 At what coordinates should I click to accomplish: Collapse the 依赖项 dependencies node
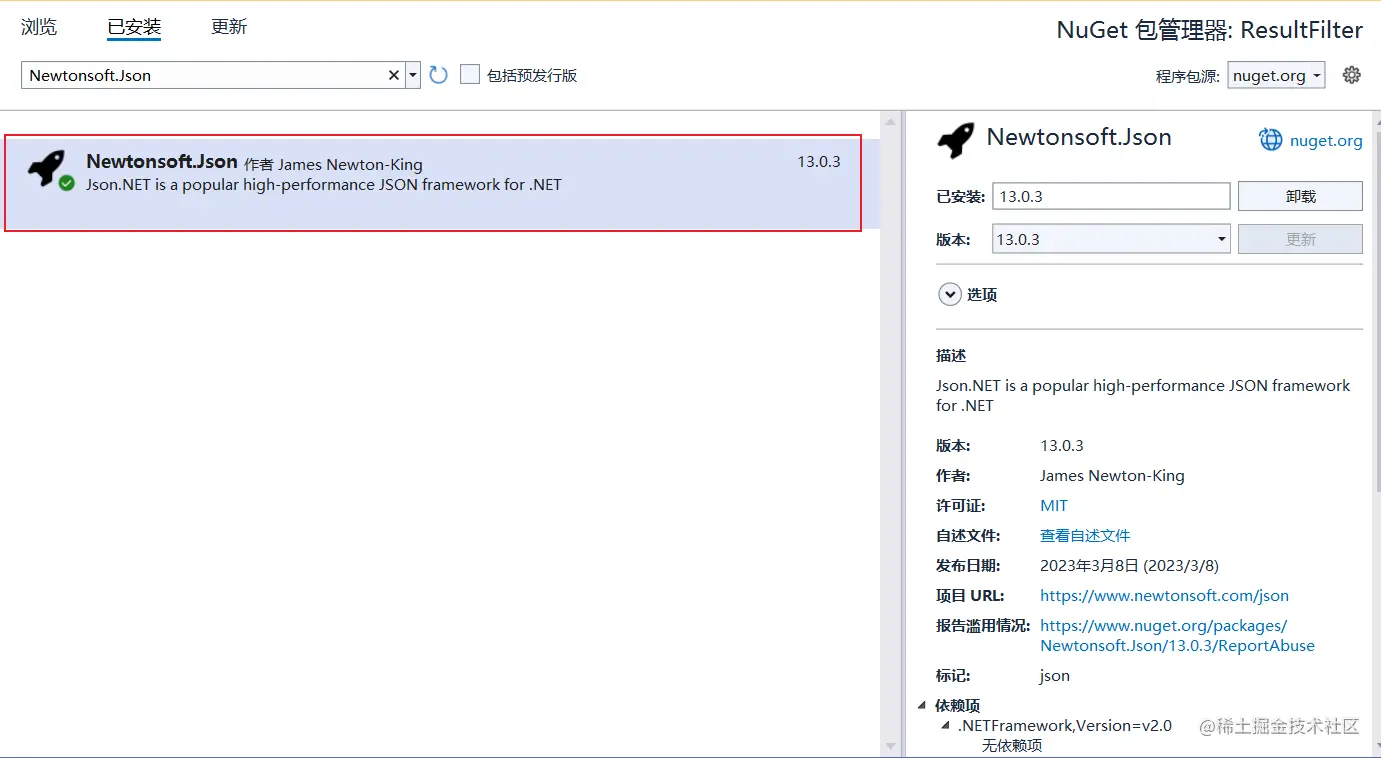point(923,706)
